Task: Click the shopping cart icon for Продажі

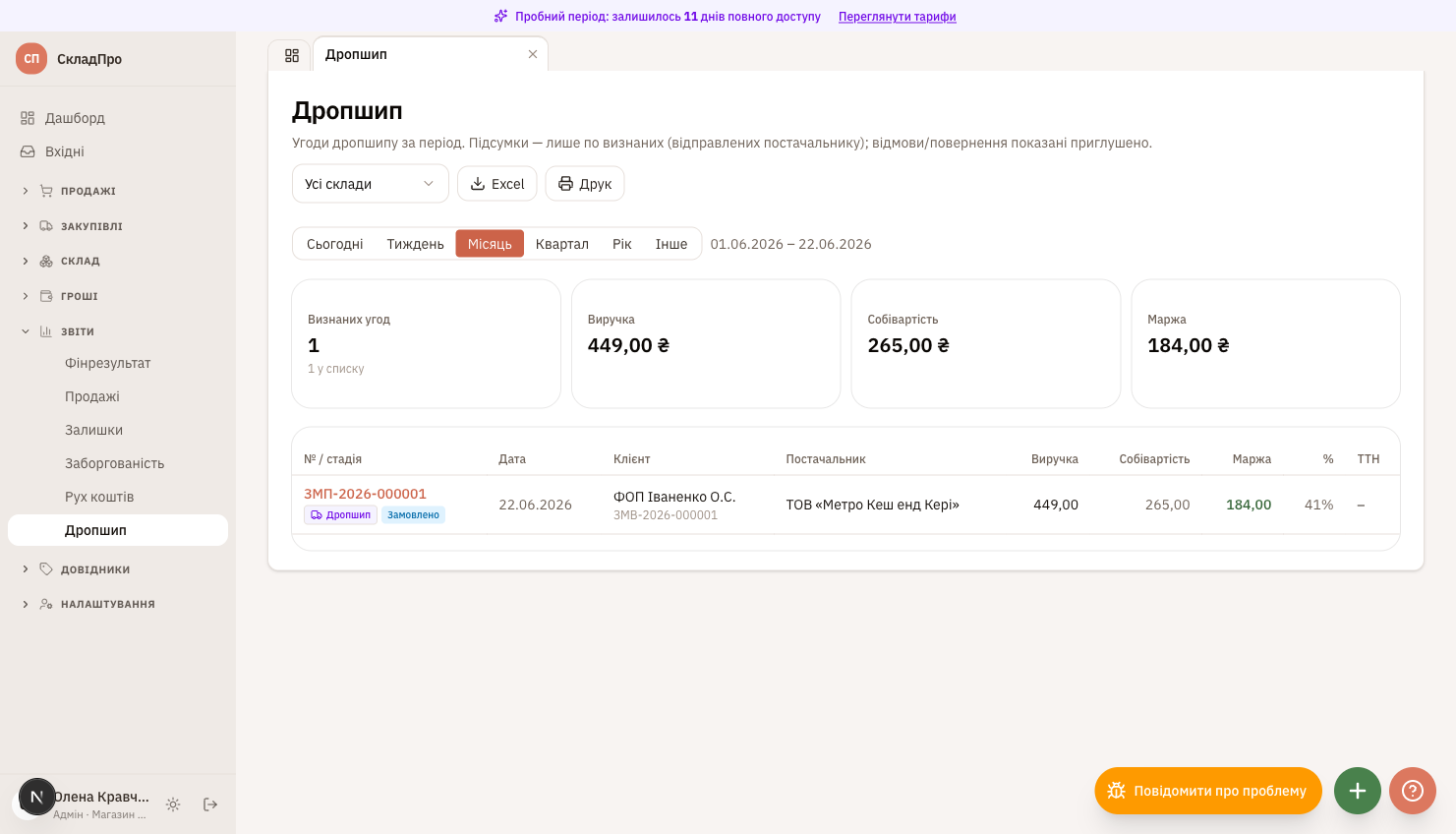Action: pos(46,191)
